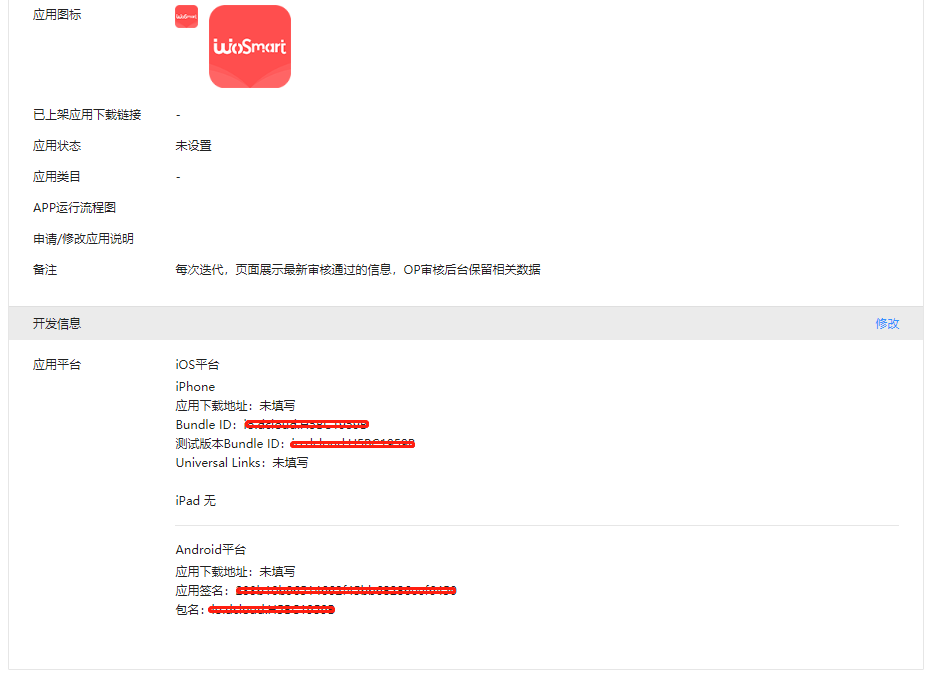Select the redacted 包名 package name

tap(272, 609)
